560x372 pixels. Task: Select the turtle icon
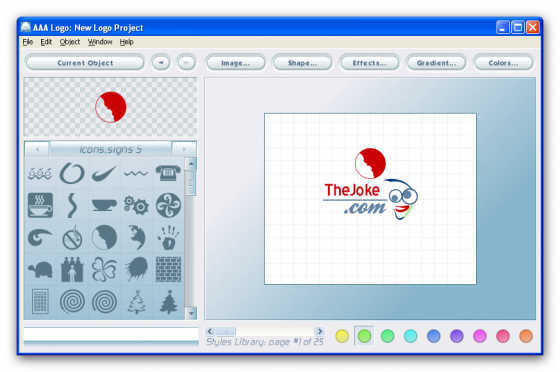40,270
